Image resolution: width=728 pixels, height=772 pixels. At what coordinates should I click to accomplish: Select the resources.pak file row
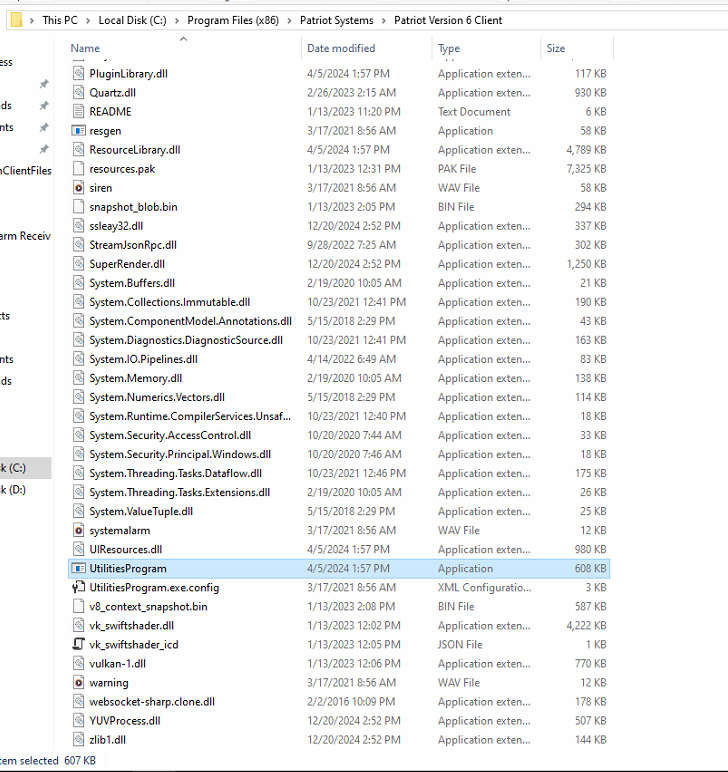[122, 169]
